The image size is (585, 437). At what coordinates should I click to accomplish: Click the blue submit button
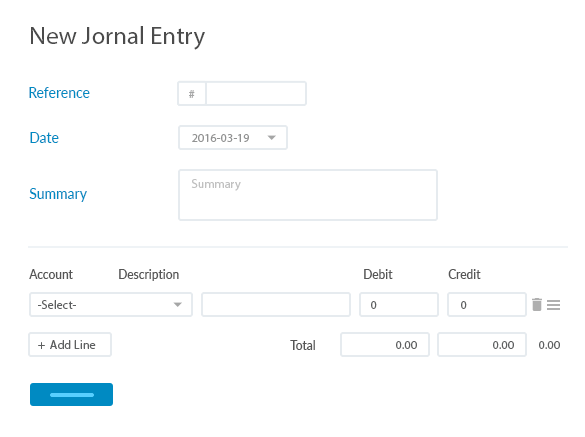(72, 394)
